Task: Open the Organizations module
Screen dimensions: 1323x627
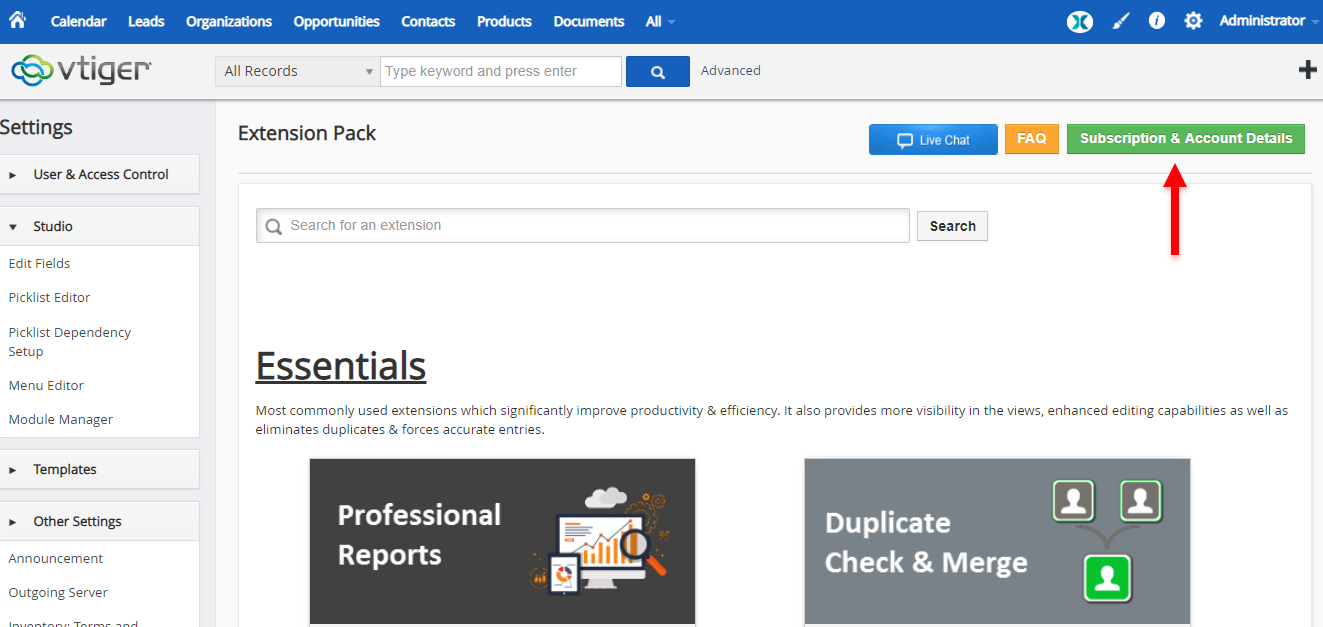Action: coord(229,21)
